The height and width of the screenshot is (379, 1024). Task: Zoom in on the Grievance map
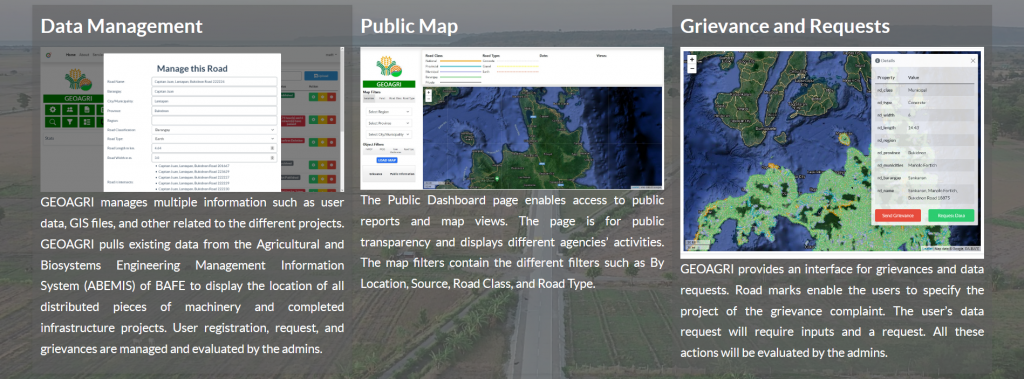(x=692, y=59)
